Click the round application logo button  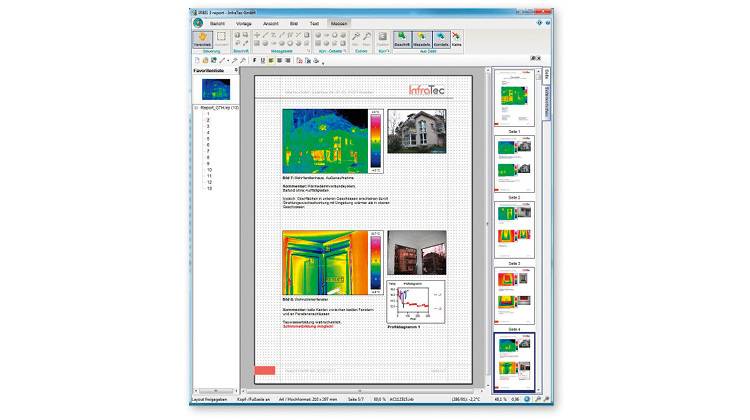(x=197, y=21)
